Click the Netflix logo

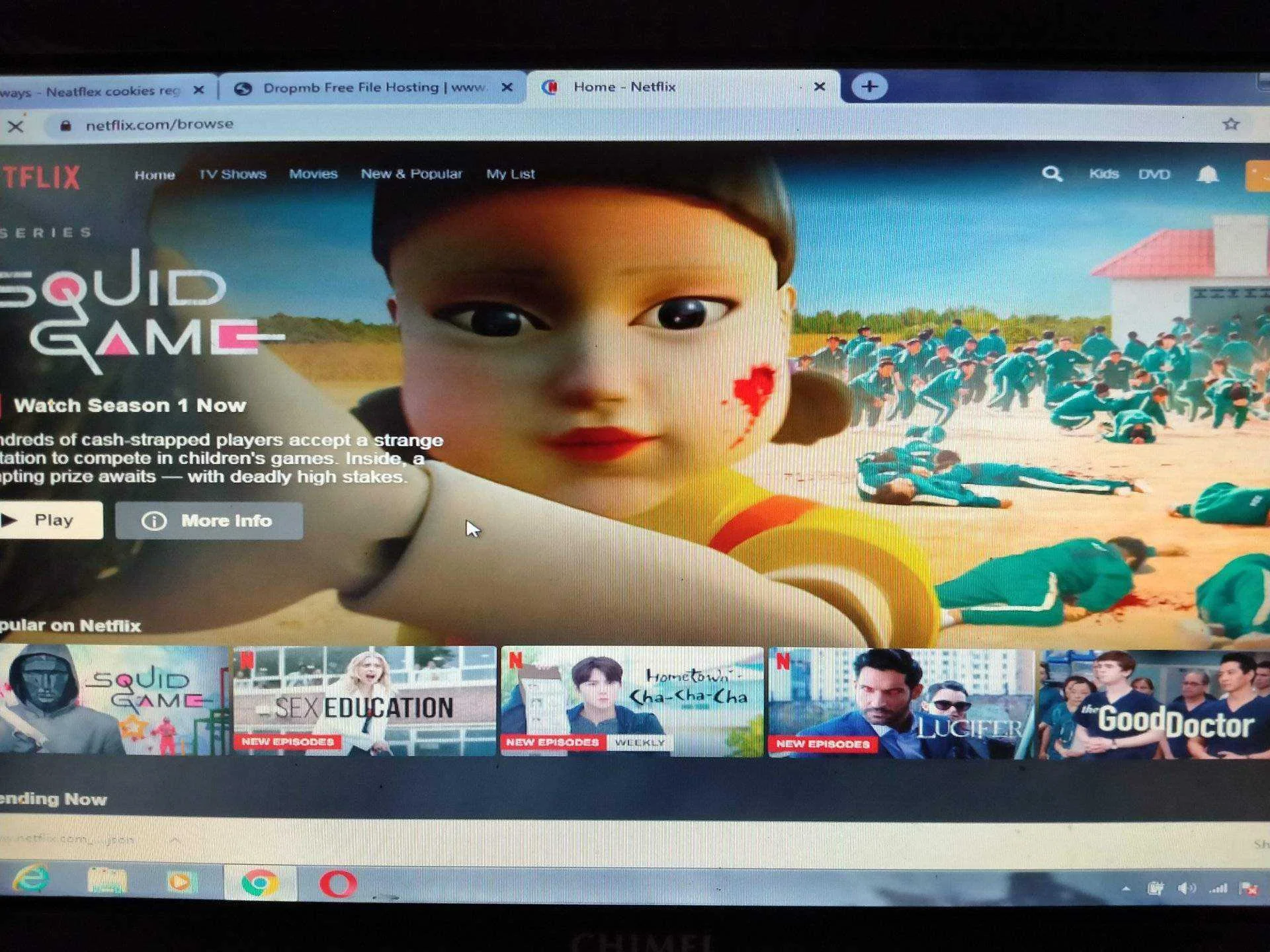40,177
